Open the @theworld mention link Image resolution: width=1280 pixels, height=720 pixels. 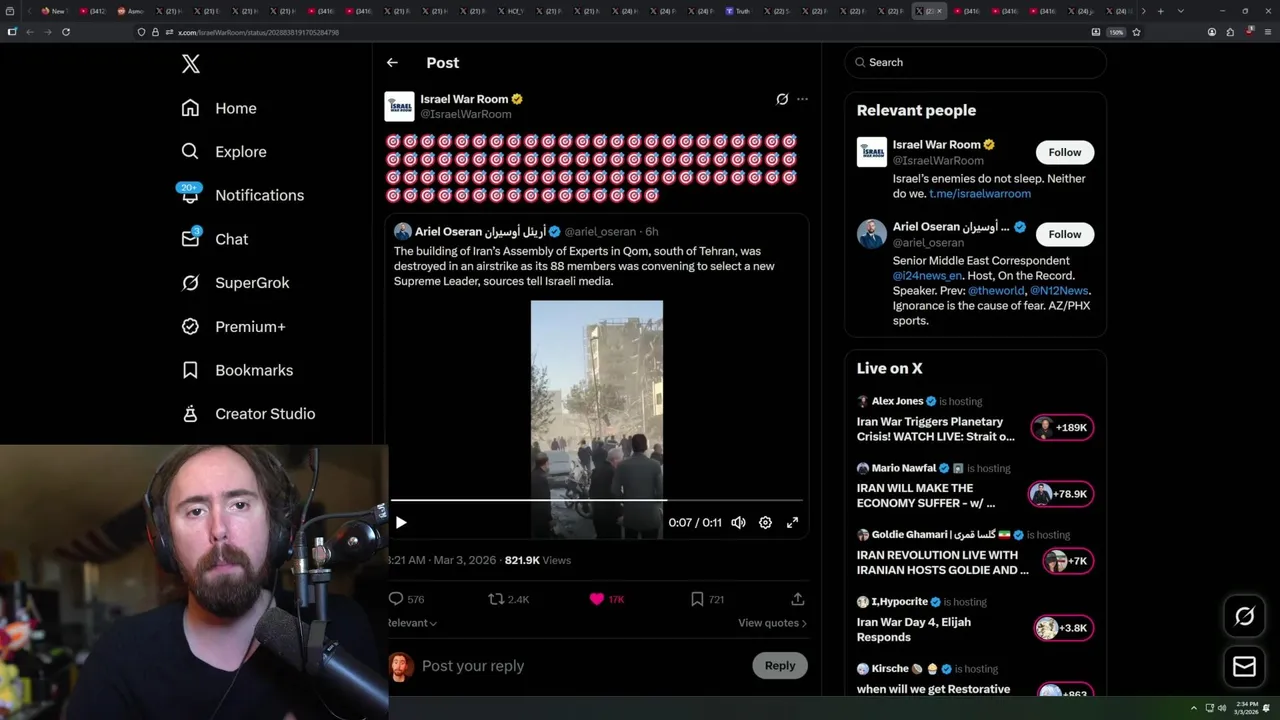tap(996, 291)
